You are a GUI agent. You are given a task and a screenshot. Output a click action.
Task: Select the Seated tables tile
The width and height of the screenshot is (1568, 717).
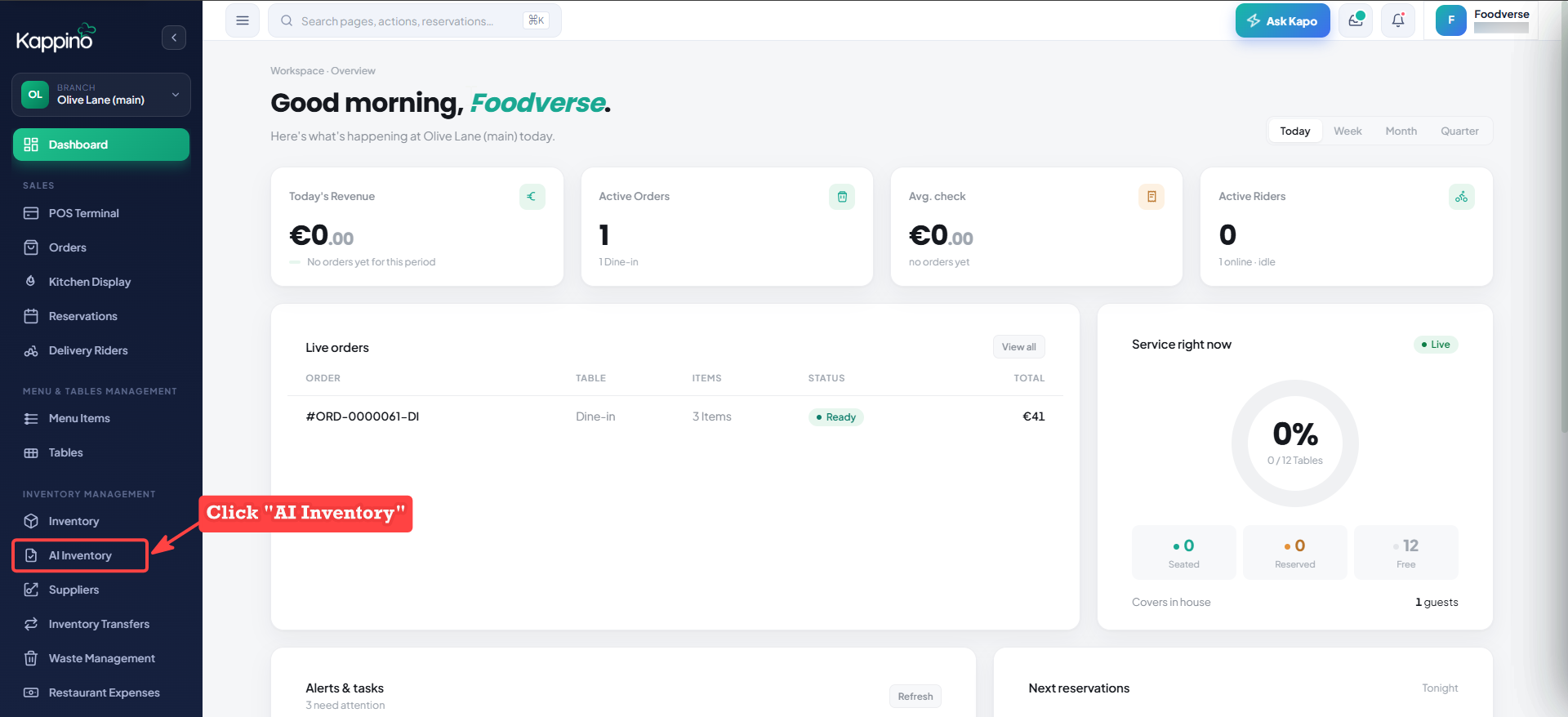tap(1183, 553)
